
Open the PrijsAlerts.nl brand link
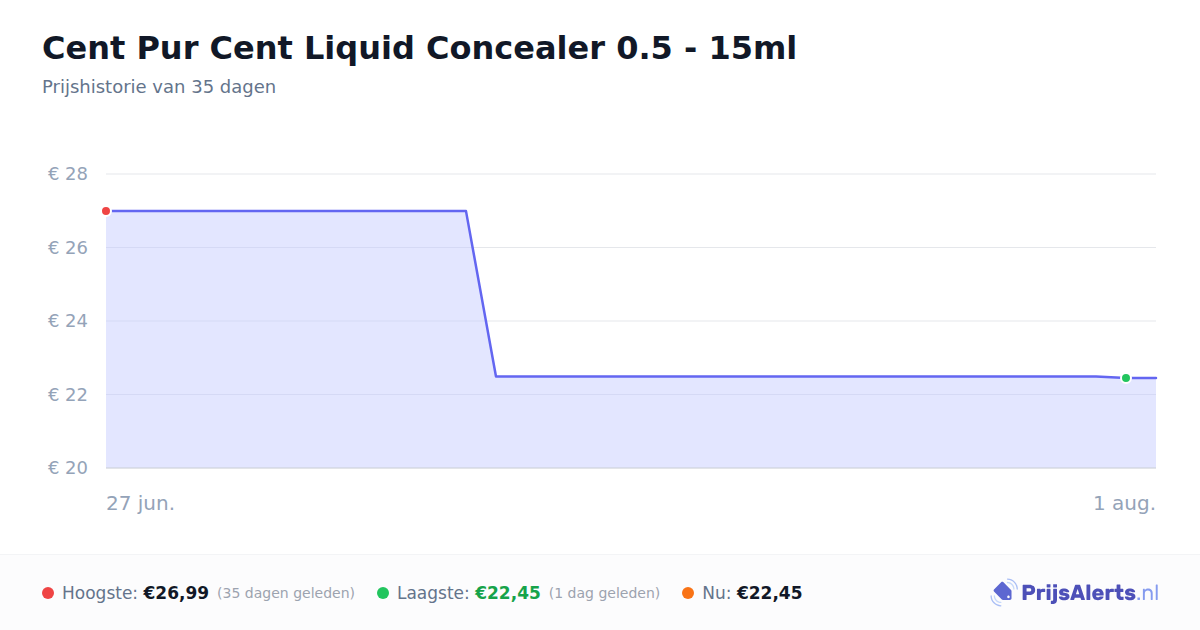pos(1074,593)
